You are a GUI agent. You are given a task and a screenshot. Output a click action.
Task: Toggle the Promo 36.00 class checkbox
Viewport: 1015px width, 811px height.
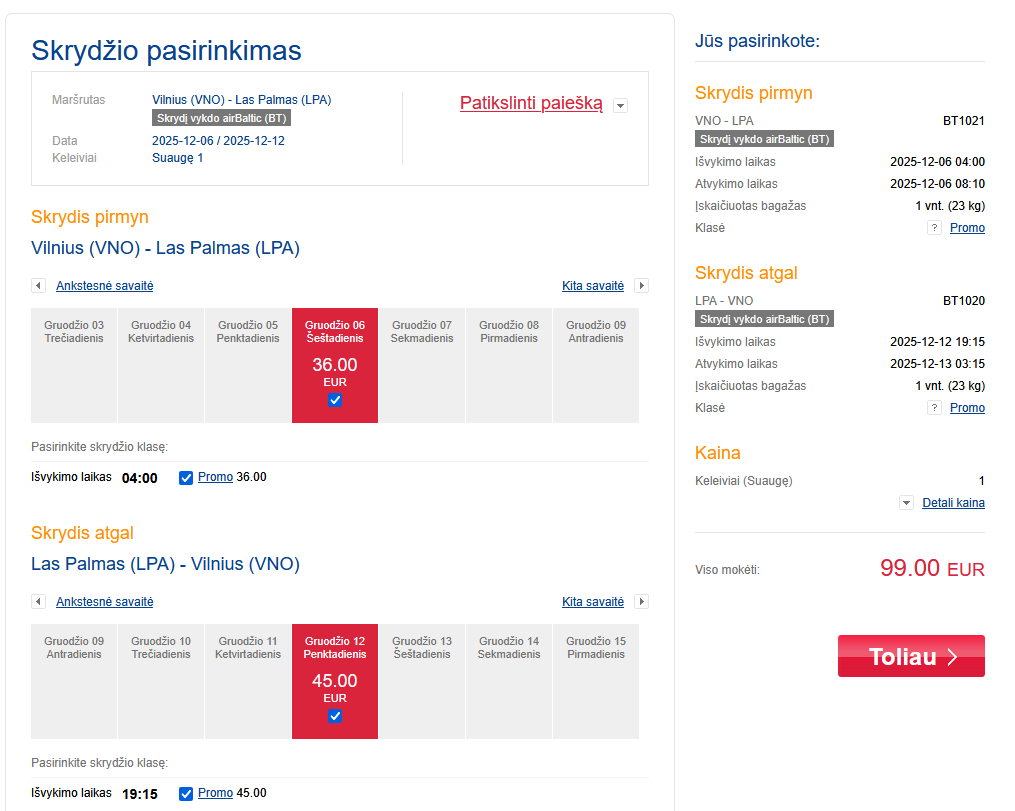[185, 478]
